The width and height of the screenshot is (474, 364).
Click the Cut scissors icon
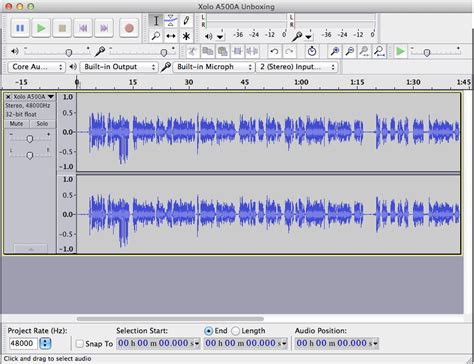192,51
